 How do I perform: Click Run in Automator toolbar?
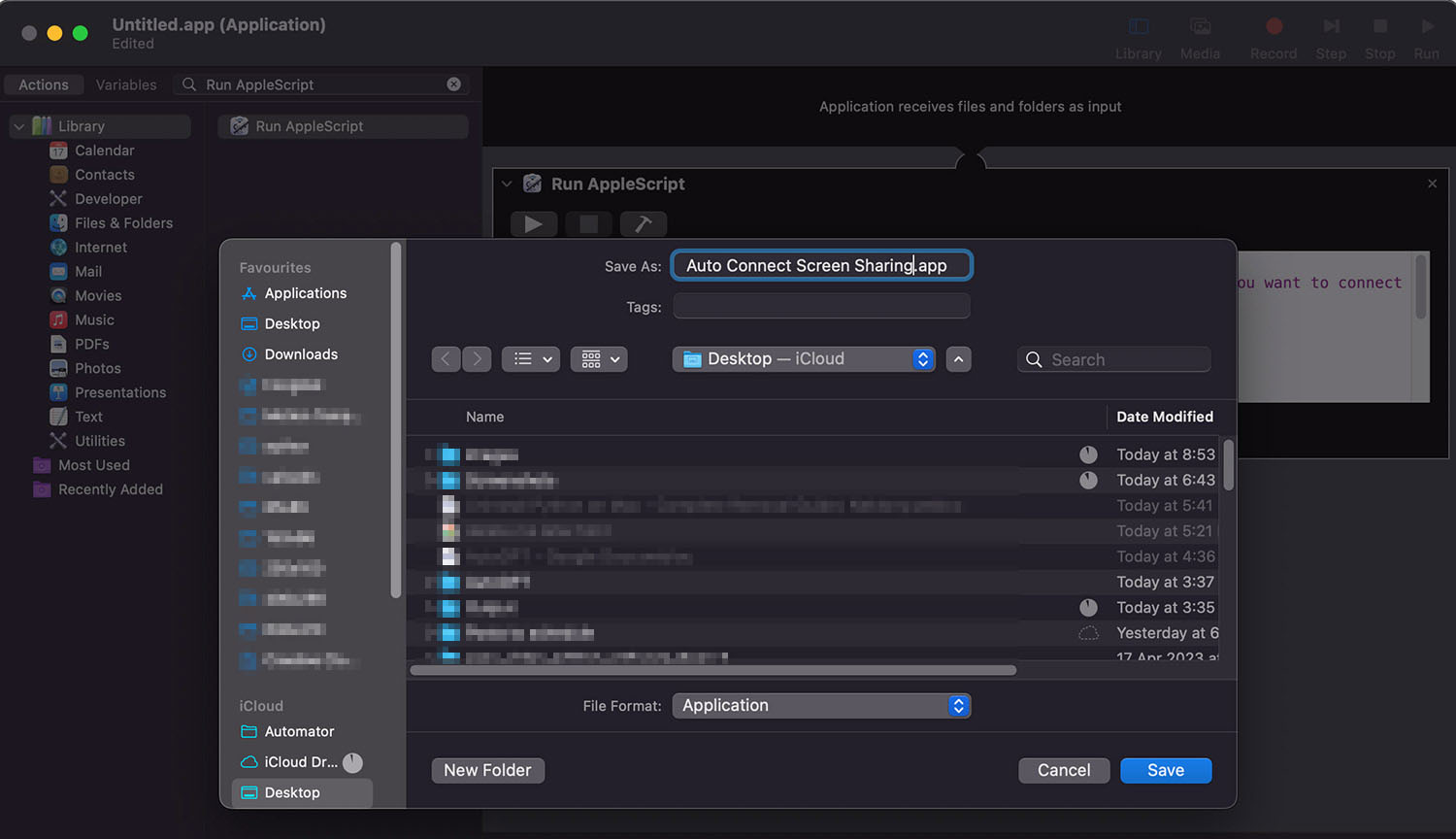click(1426, 38)
